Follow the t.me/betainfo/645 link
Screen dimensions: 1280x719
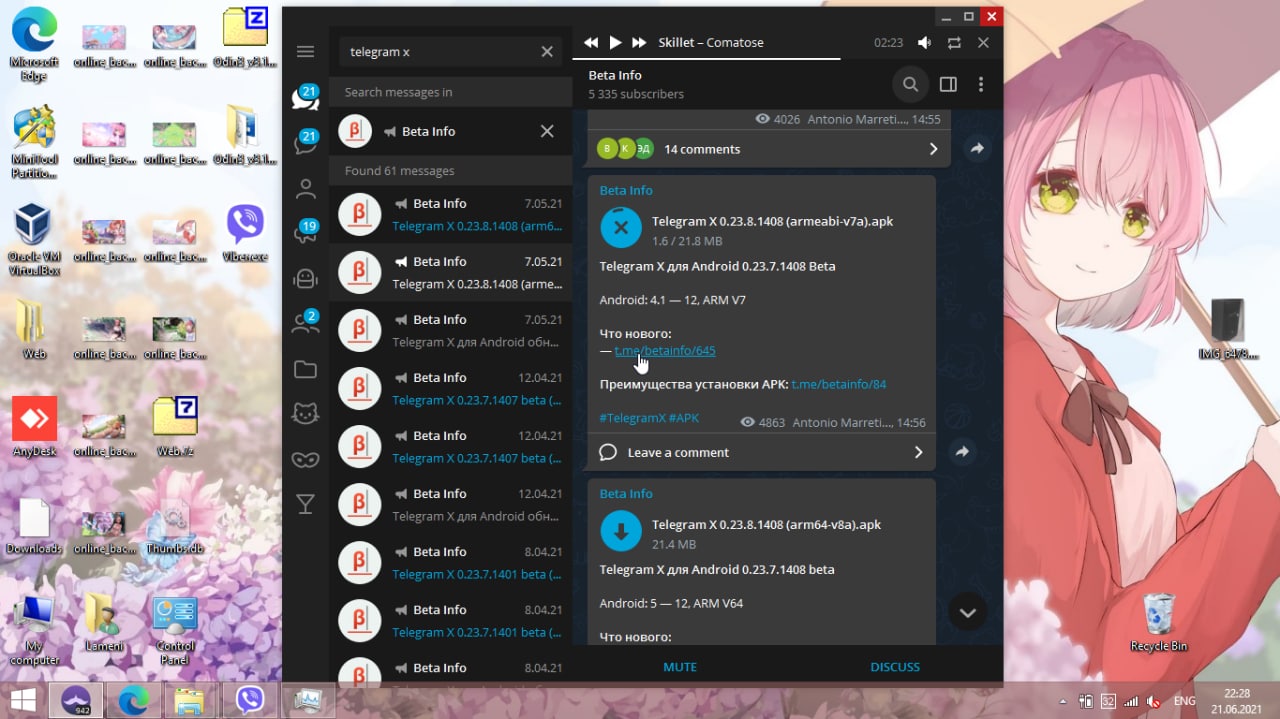(665, 351)
